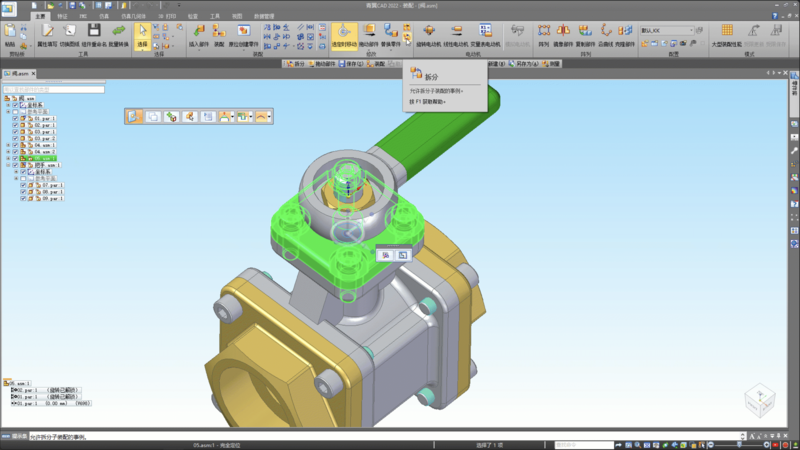Click the 属性填写 property fill icon
This screenshot has height=450, width=800.
[46, 35]
